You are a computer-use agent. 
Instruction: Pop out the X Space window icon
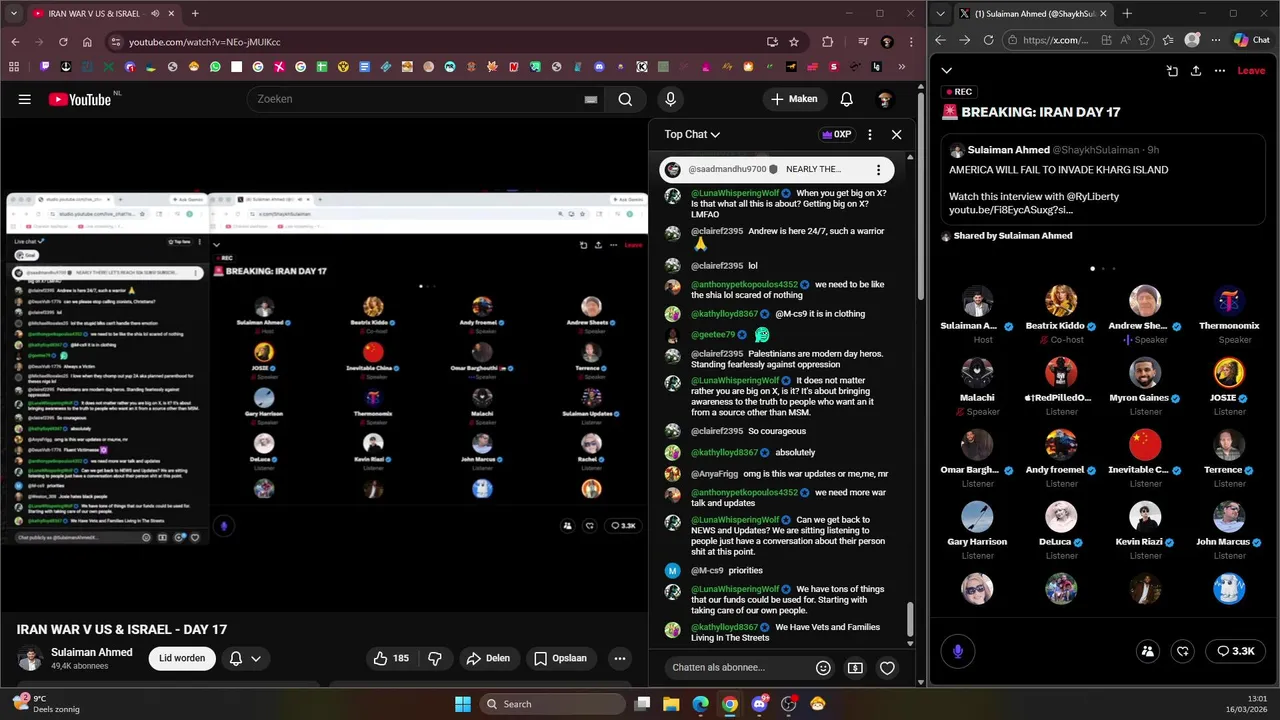(x=1172, y=71)
